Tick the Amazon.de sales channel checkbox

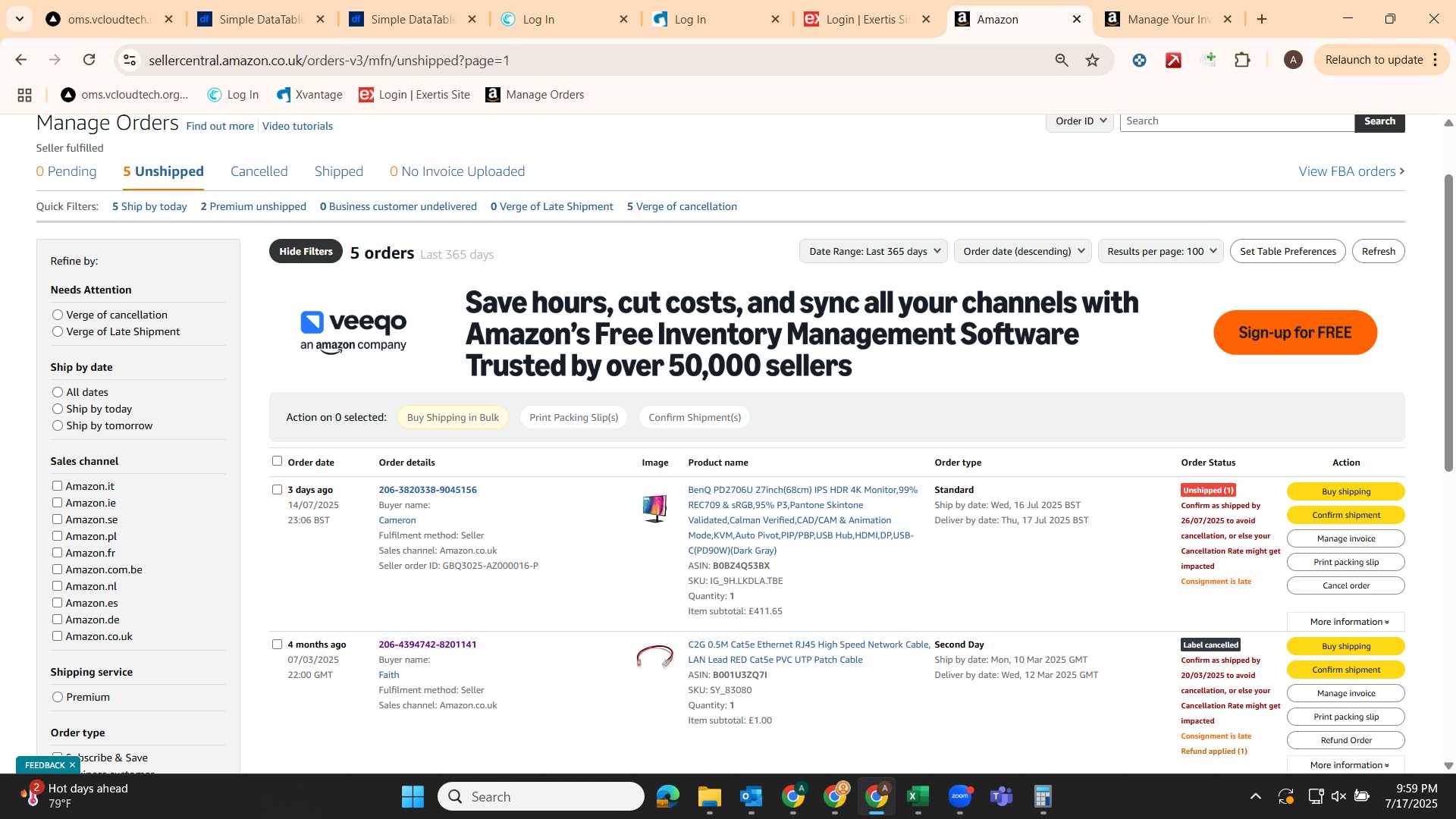coord(57,619)
